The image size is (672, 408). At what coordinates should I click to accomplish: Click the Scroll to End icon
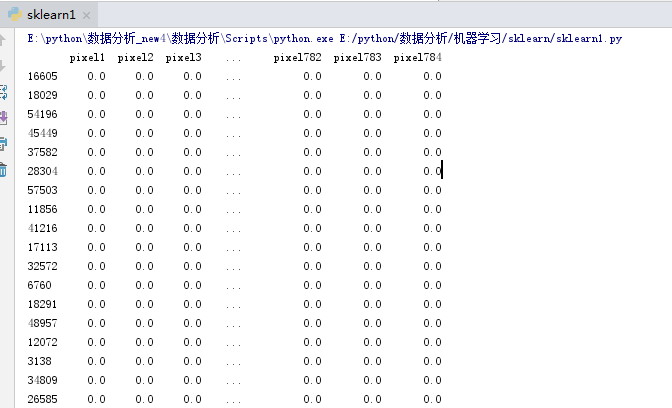click(3, 118)
